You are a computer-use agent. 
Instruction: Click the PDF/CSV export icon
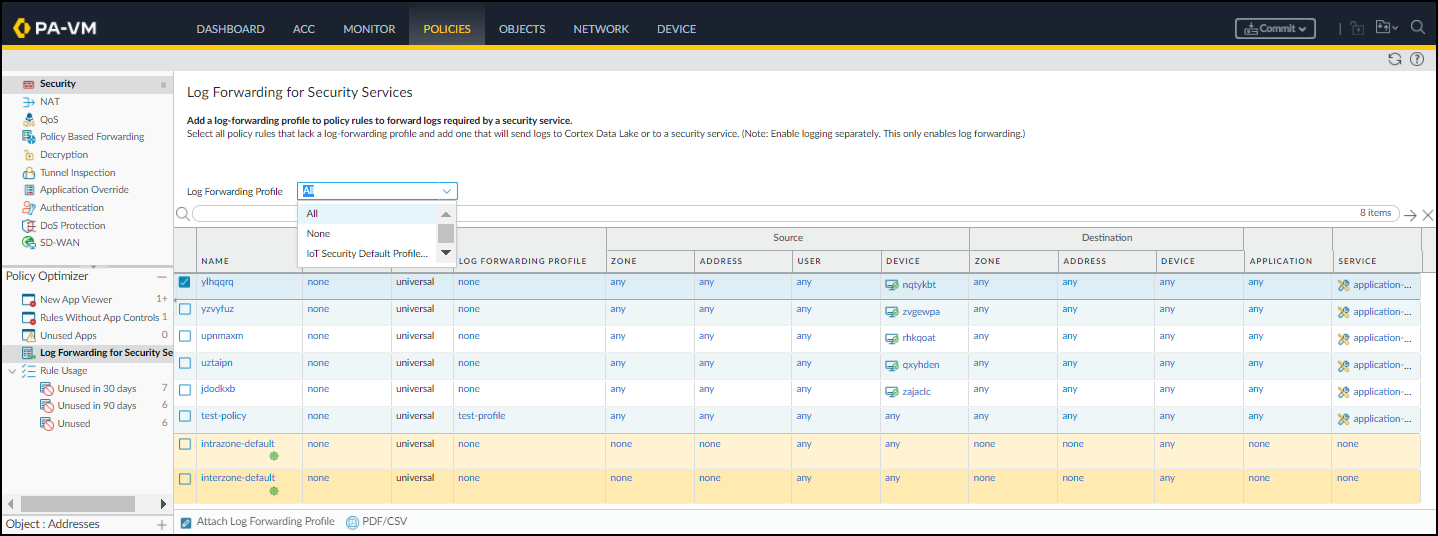tap(352, 522)
